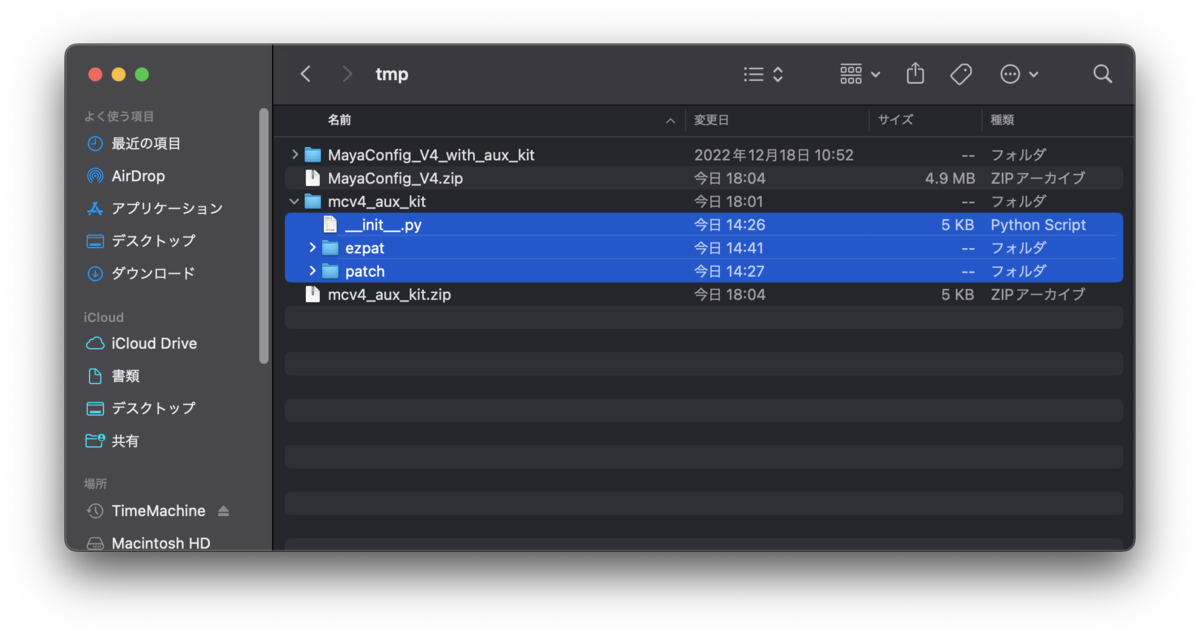1200x637 pixels.
Task: Open AirDrop in the sidebar
Action: [x=138, y=176]
